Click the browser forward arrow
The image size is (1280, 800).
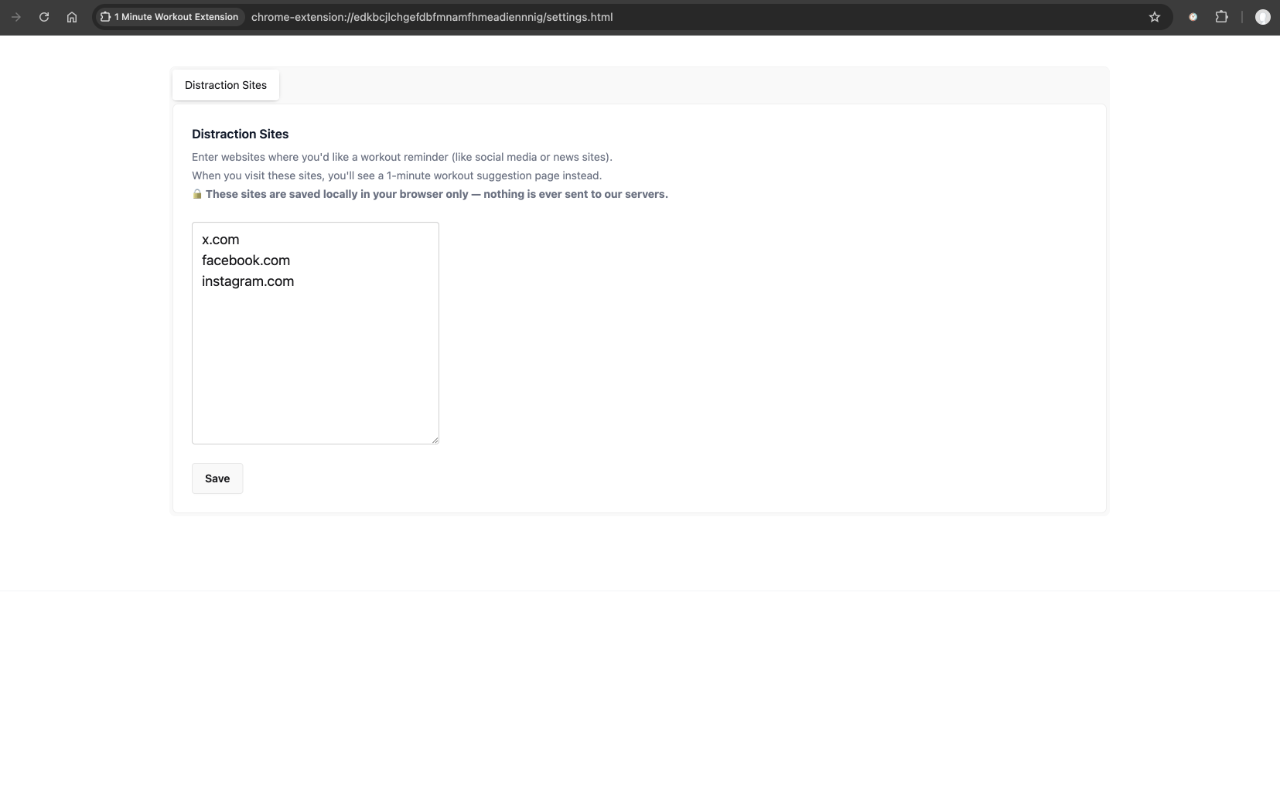(x=16, y=17)
